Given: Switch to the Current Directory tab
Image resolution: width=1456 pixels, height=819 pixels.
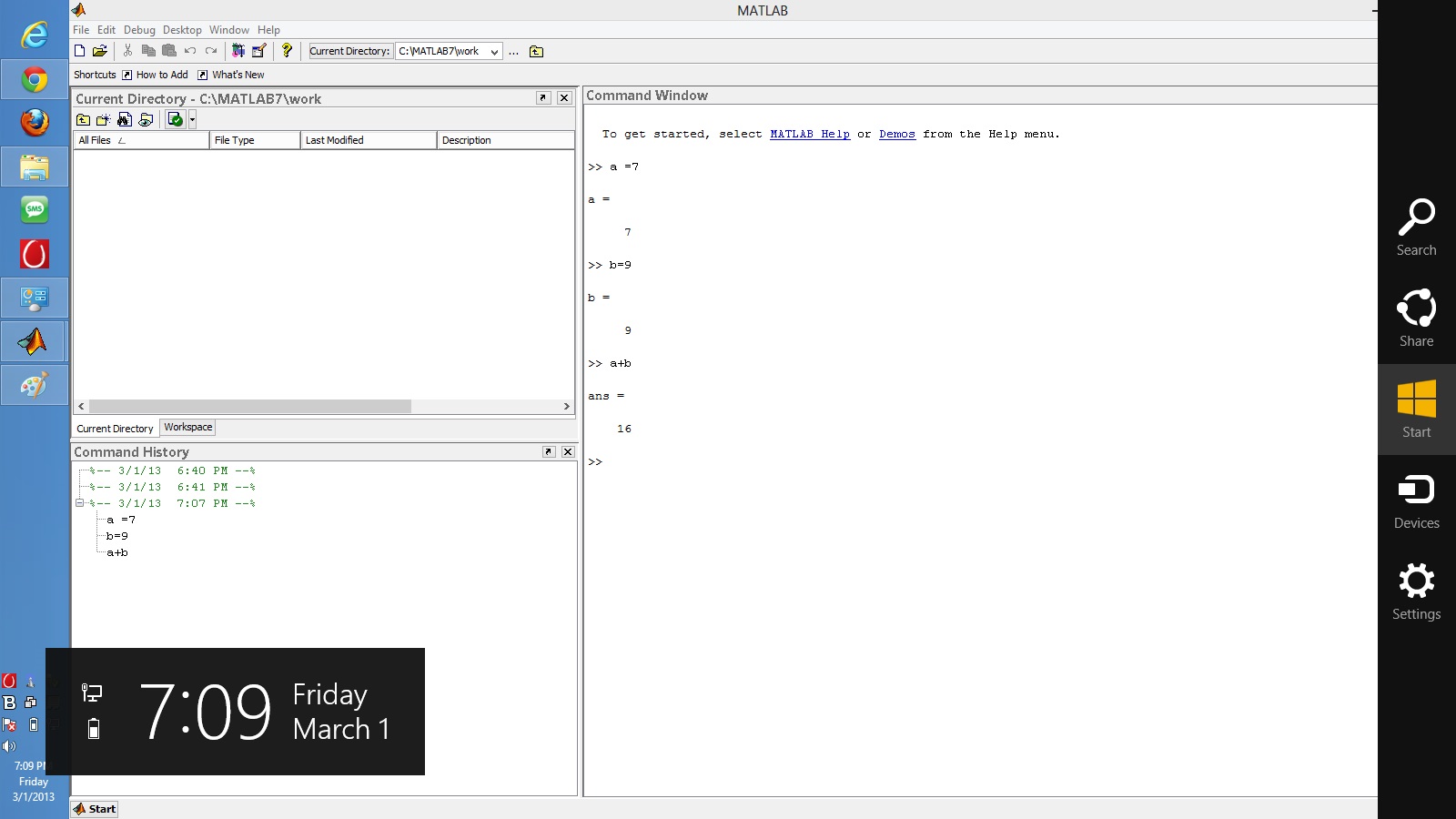Looking at the screenshot, I should 115,429.
